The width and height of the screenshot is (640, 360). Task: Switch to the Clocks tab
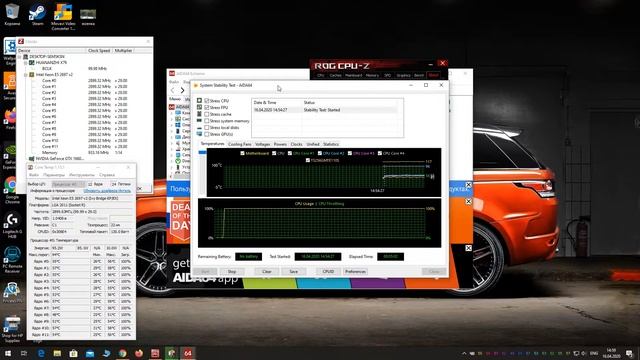[297, 144]
